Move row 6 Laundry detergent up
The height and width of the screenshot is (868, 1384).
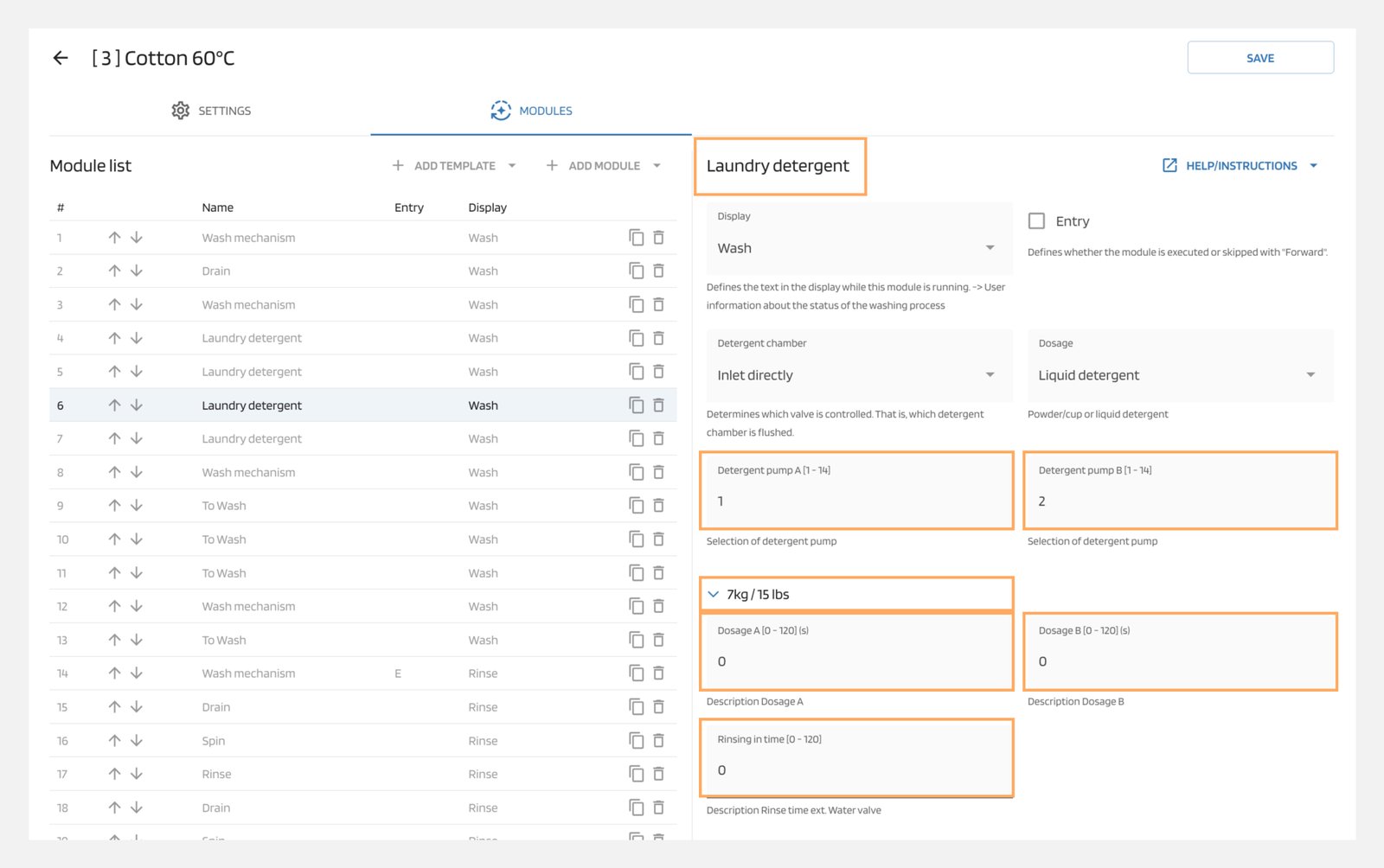[x=114, y=405]
